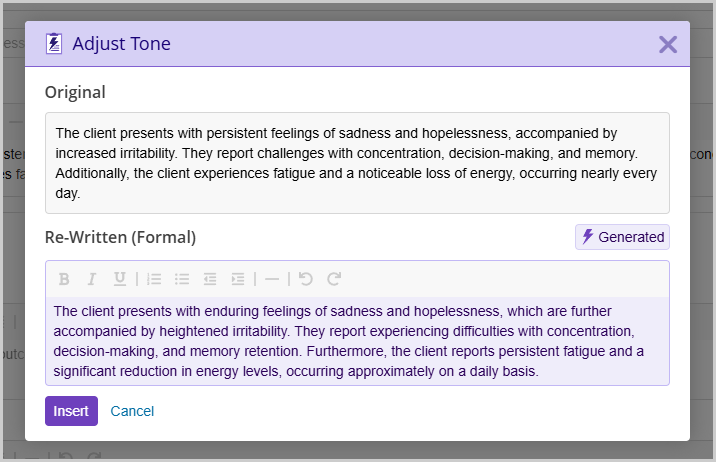Image resolution: width=716 pixels, height=462 pixels.
Task: Click the Adjust Tone dialog title
Action: 121,44
